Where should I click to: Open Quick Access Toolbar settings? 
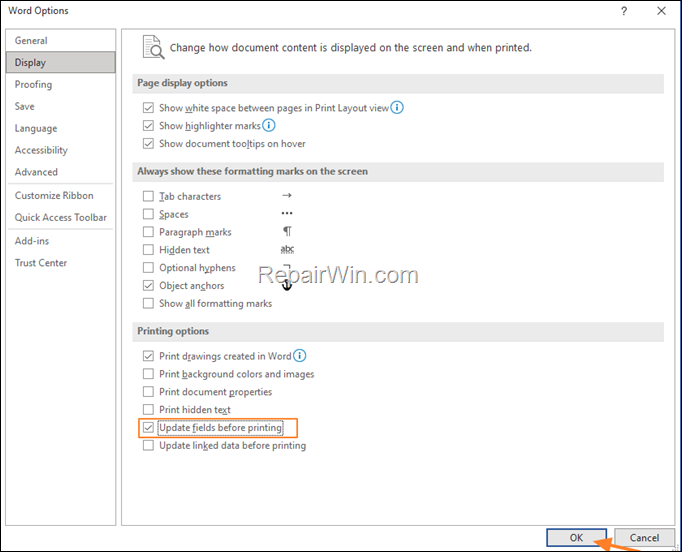61,217
